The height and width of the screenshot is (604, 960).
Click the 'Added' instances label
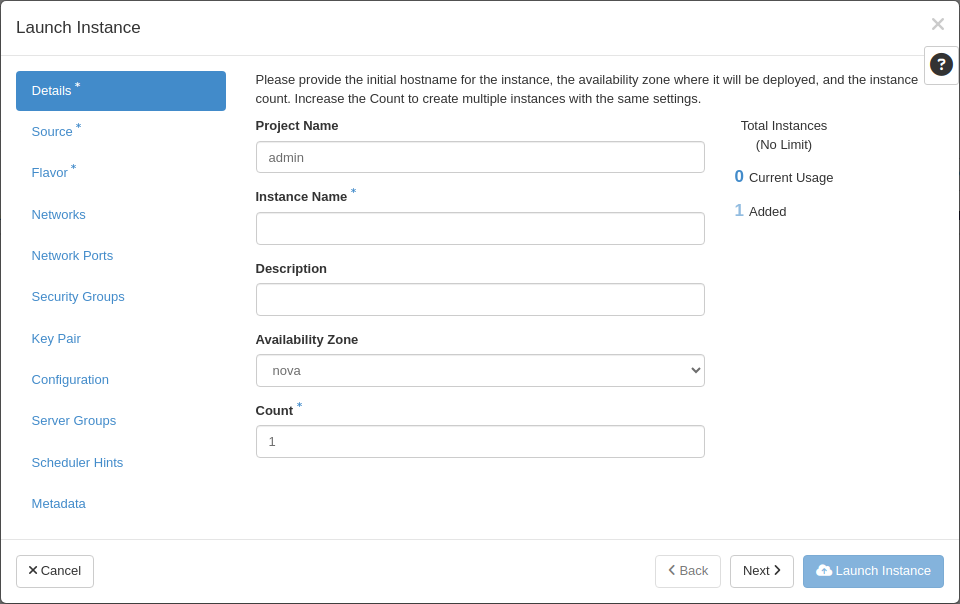767,212
